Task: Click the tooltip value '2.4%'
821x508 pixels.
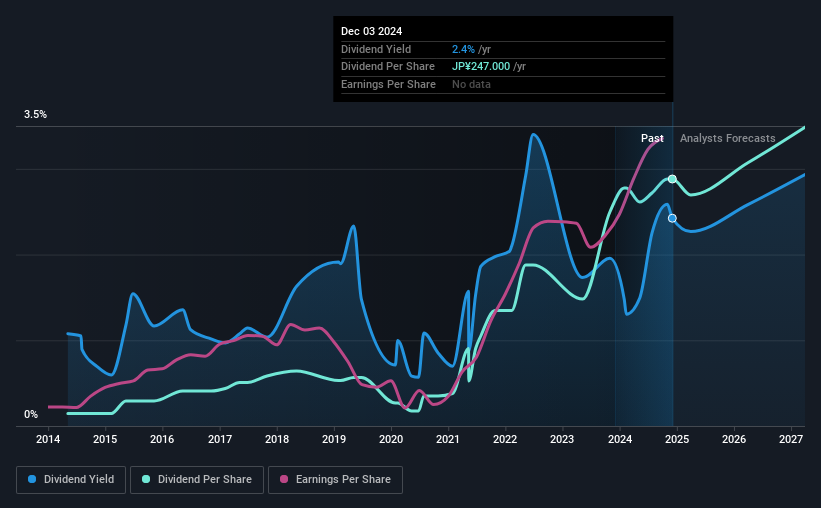Action: (463, 49)
